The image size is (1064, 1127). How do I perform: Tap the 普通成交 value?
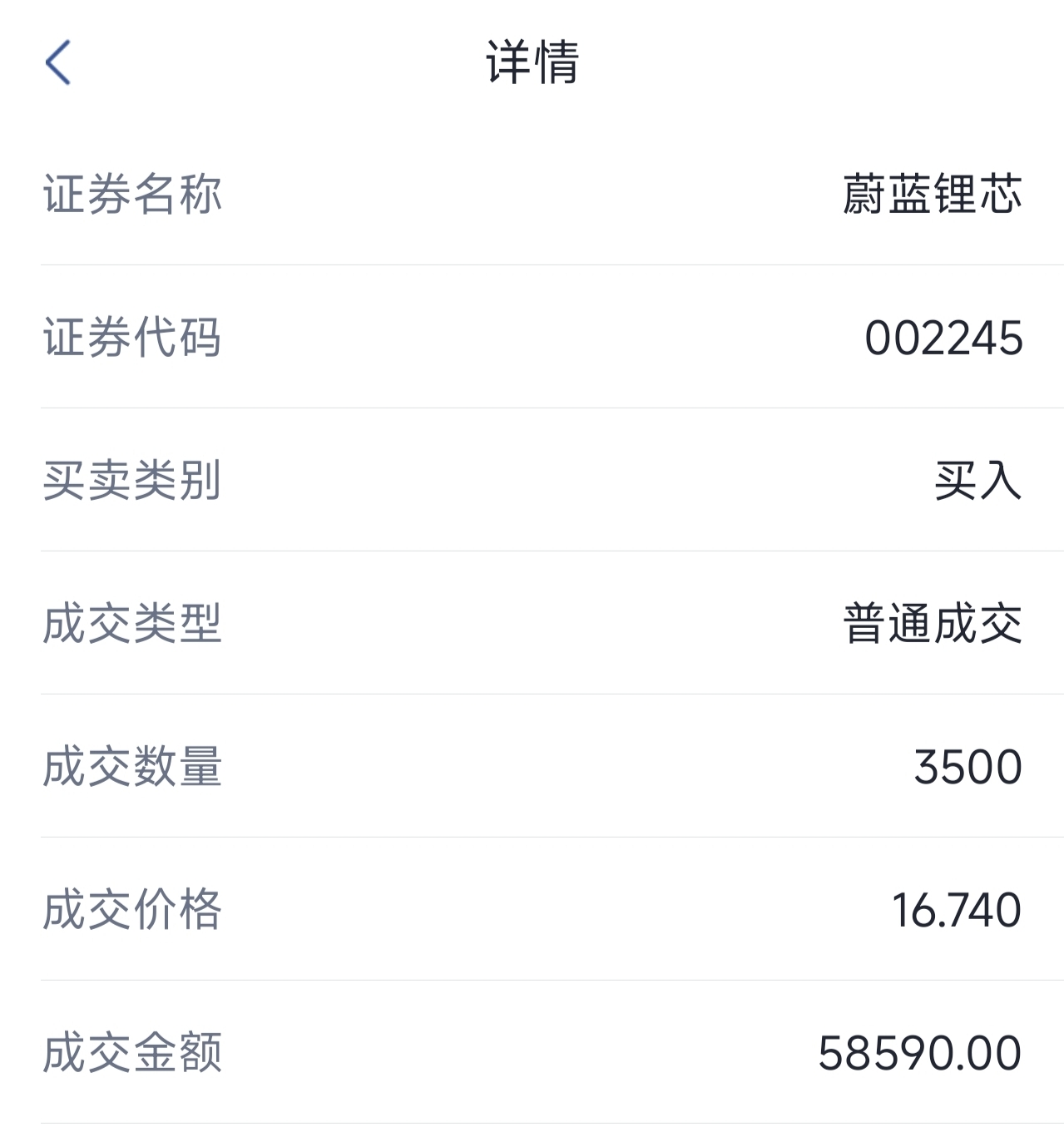[x=932, y=624]
